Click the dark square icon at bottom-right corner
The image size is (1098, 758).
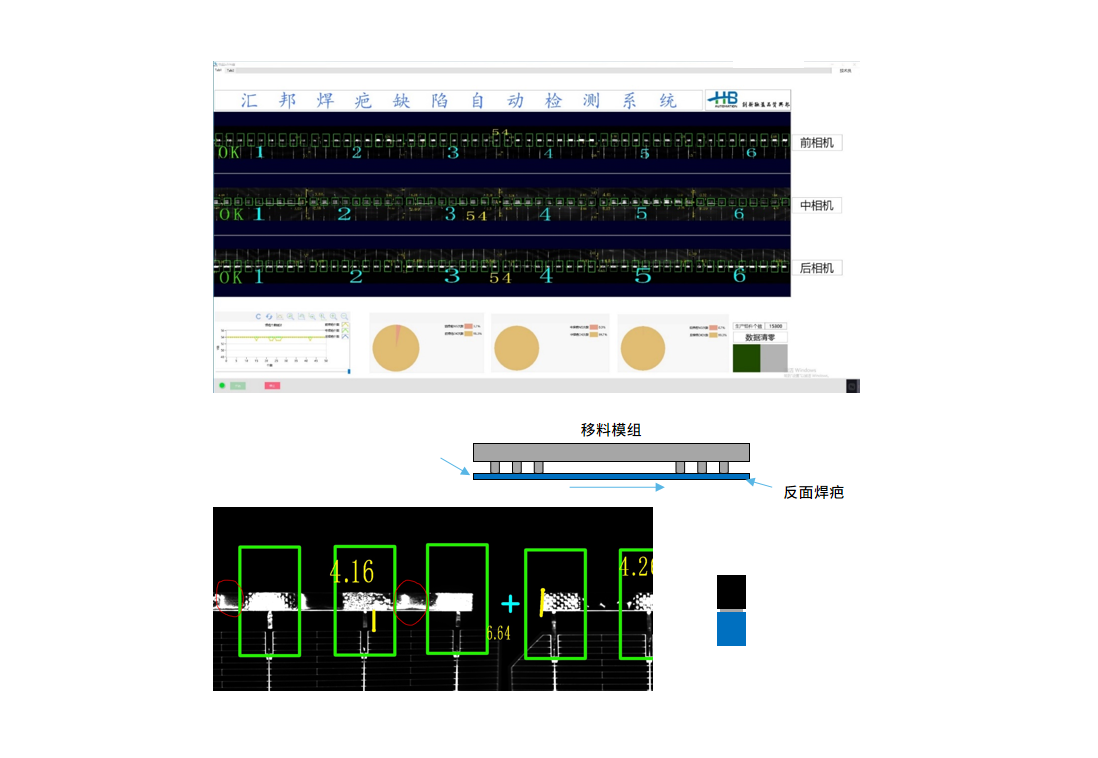click(853, 386)
